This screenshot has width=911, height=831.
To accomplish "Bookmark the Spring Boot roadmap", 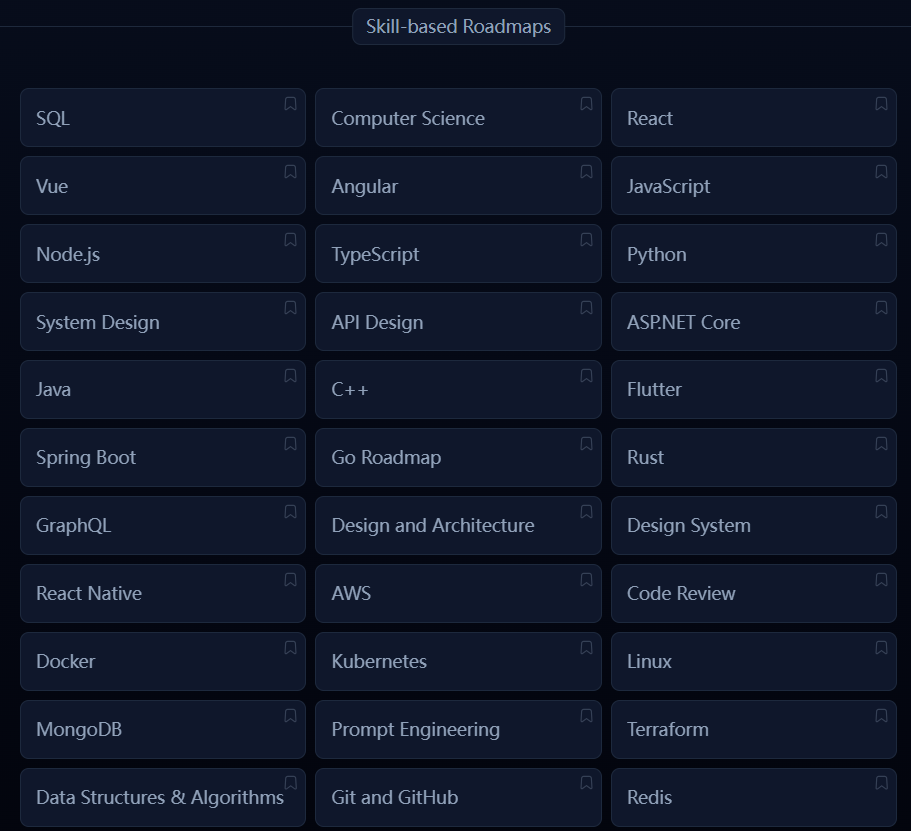I will [x=290, y=443].
